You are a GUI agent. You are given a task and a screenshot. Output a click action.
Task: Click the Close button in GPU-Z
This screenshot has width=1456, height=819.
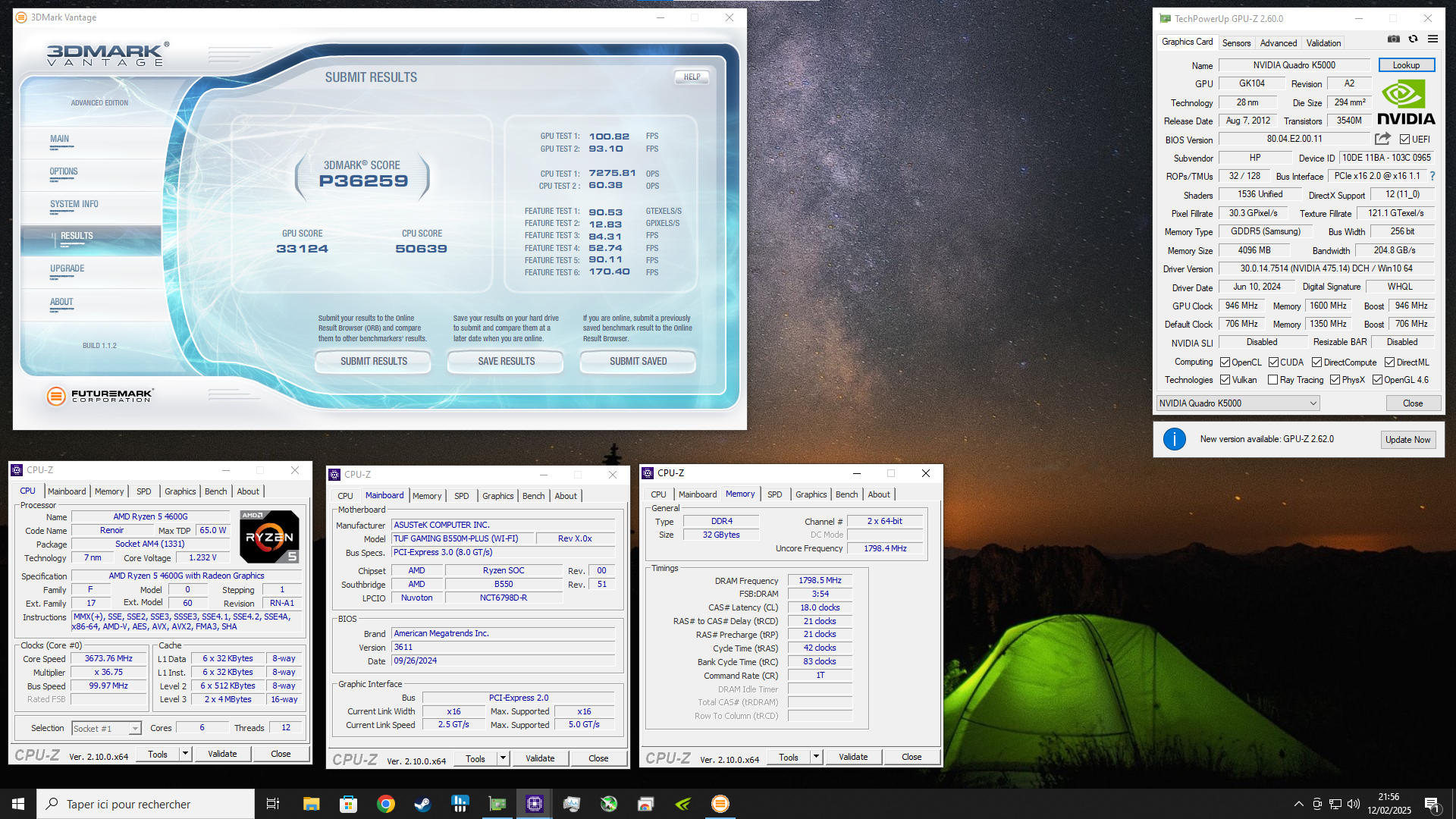click(x=1413, y=403)
